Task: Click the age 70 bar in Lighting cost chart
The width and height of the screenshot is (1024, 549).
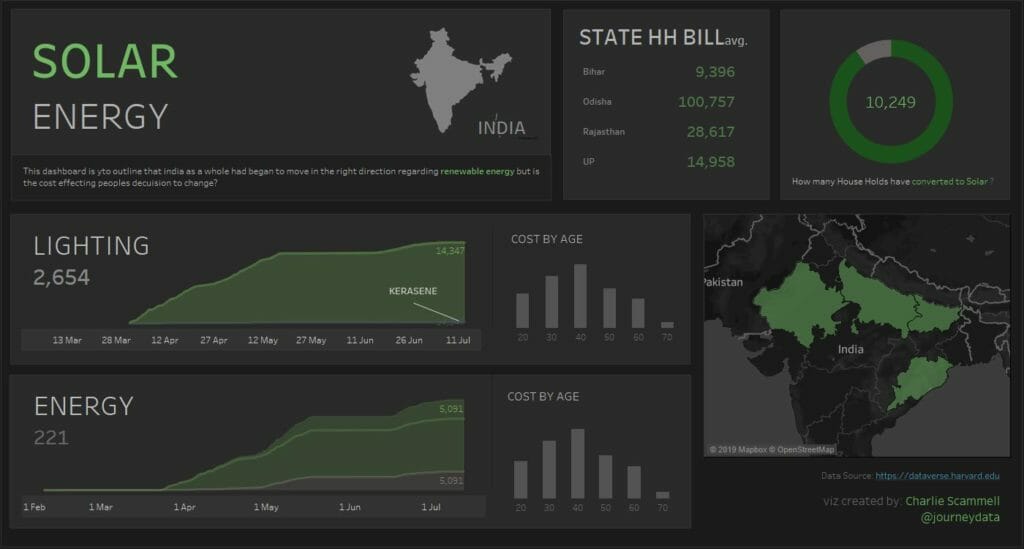Action: click(x=667, y=325)
